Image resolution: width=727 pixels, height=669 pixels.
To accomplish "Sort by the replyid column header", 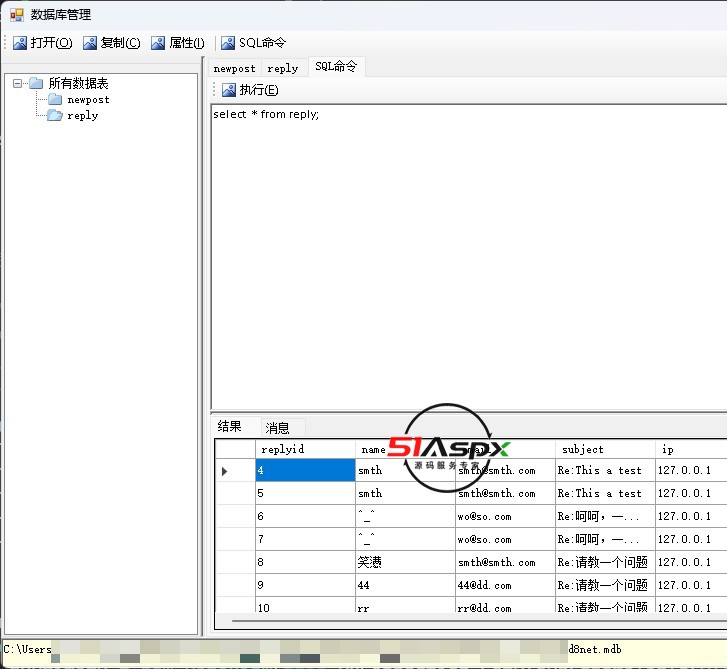I will click(x=305, y=449).
